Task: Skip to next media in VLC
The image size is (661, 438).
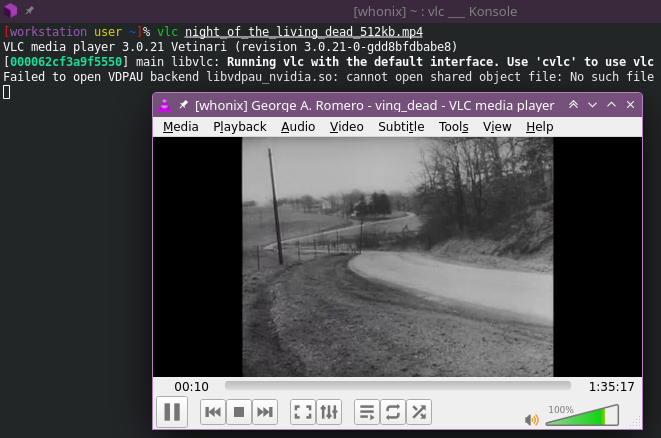Action: 265,411
